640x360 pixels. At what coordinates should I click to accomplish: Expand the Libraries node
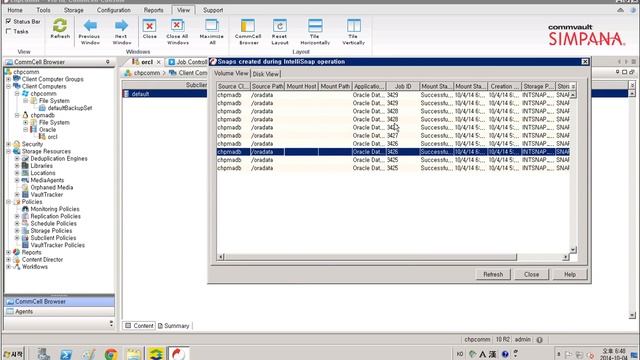pos(17,166)
